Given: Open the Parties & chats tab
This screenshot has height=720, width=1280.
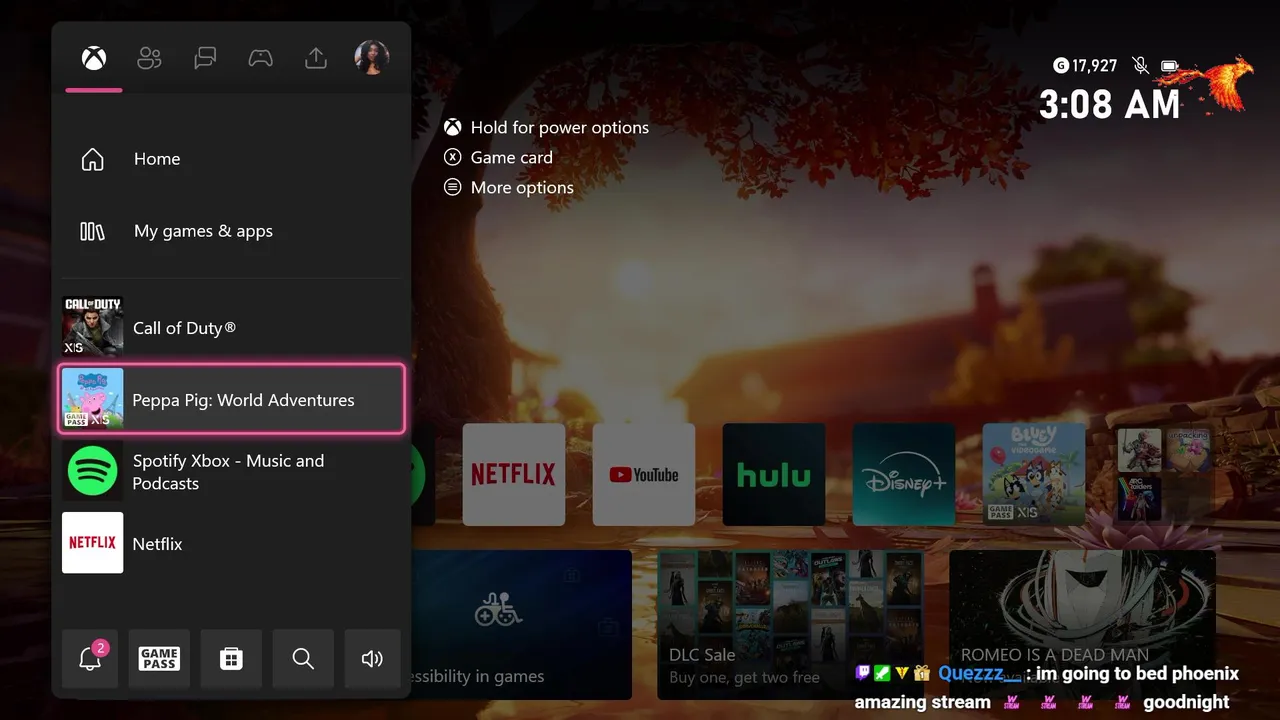Looking at the screenshot, I should 205,58.
